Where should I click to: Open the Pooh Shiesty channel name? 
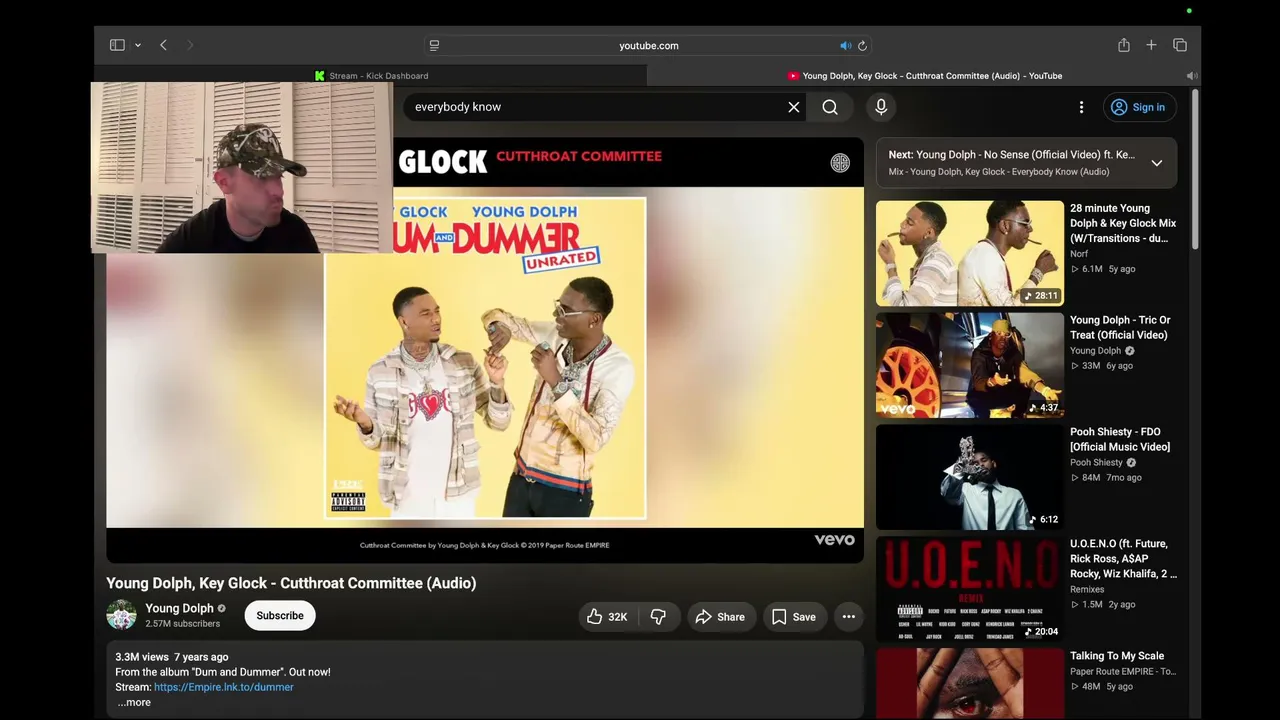1096,463
